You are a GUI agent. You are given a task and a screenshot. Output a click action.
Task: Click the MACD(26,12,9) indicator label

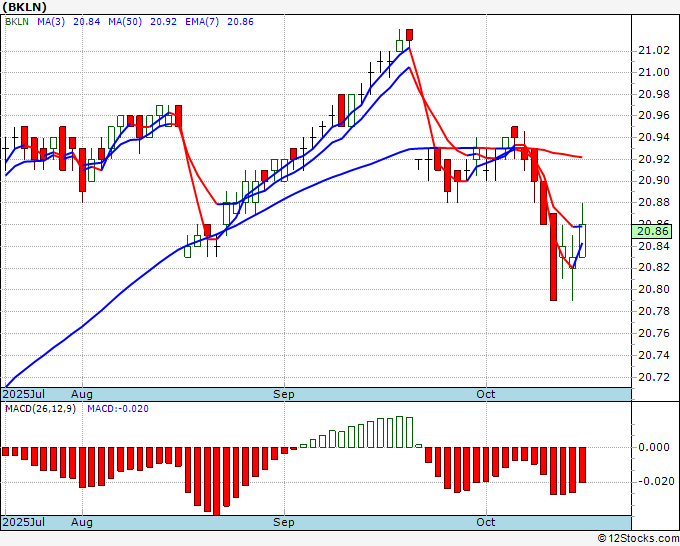40,409
